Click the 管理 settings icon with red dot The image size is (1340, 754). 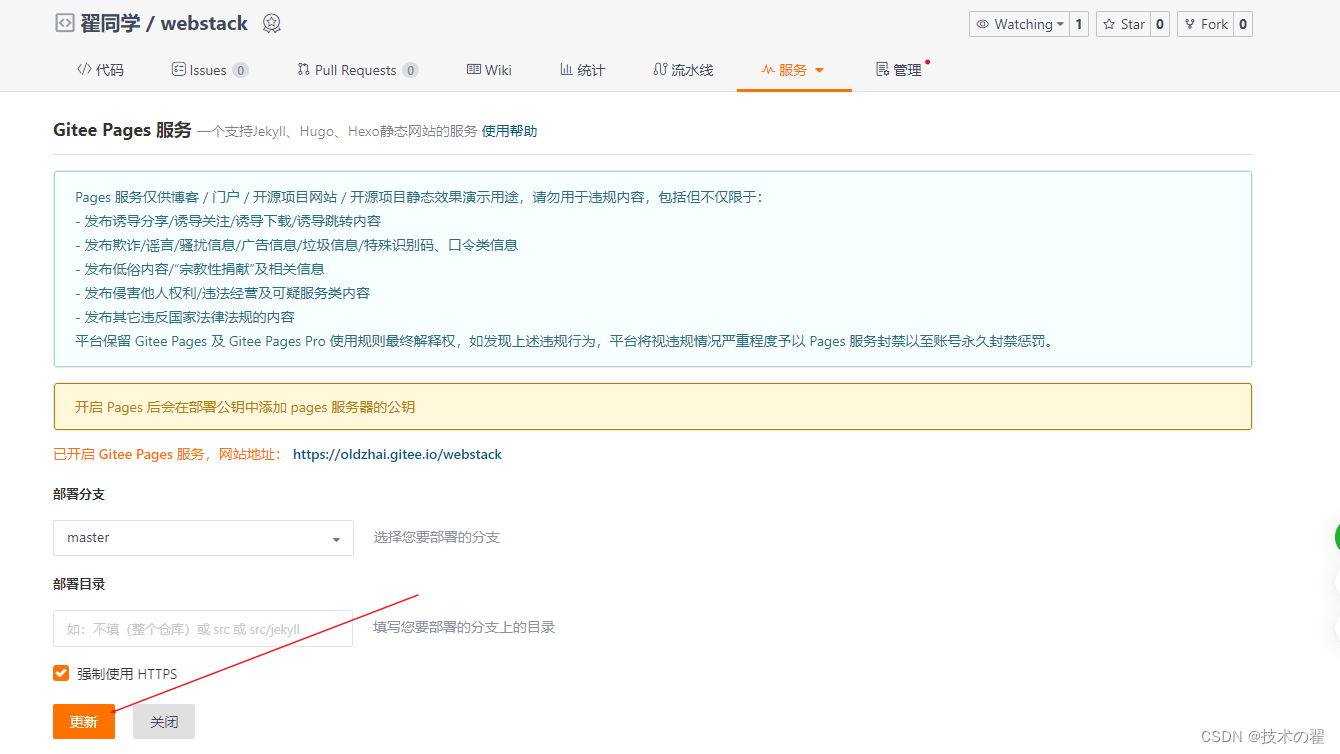(881, 69)
